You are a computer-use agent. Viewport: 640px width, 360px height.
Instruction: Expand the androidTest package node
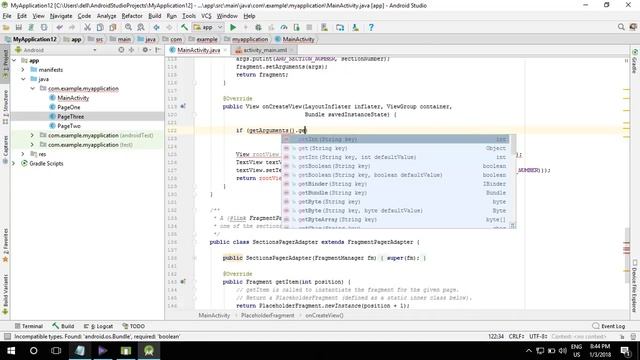click(32, 135)
